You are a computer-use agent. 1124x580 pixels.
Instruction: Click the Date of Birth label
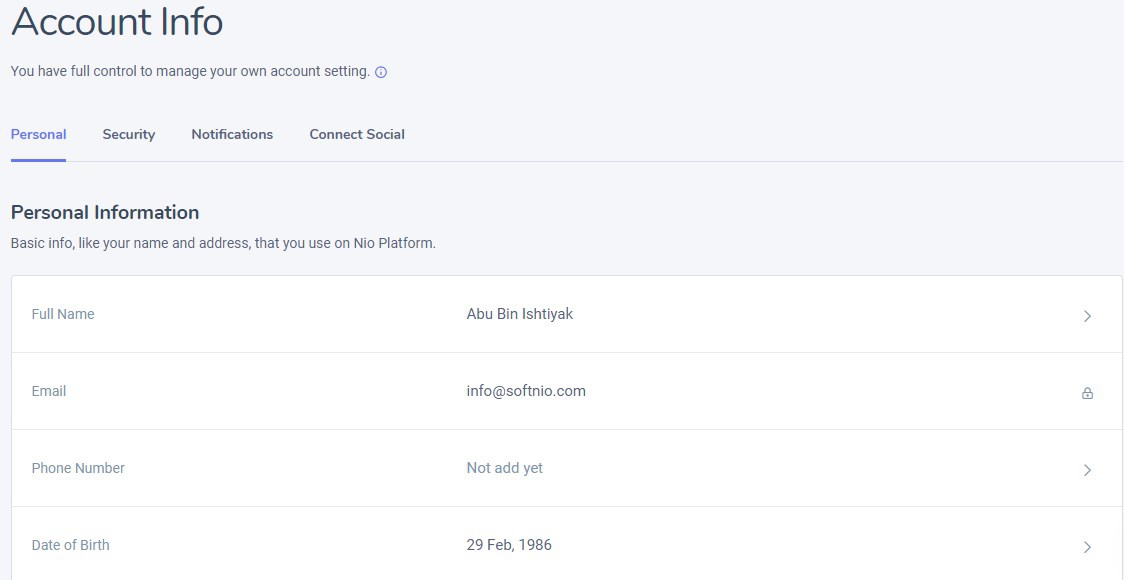click(70, 545)
